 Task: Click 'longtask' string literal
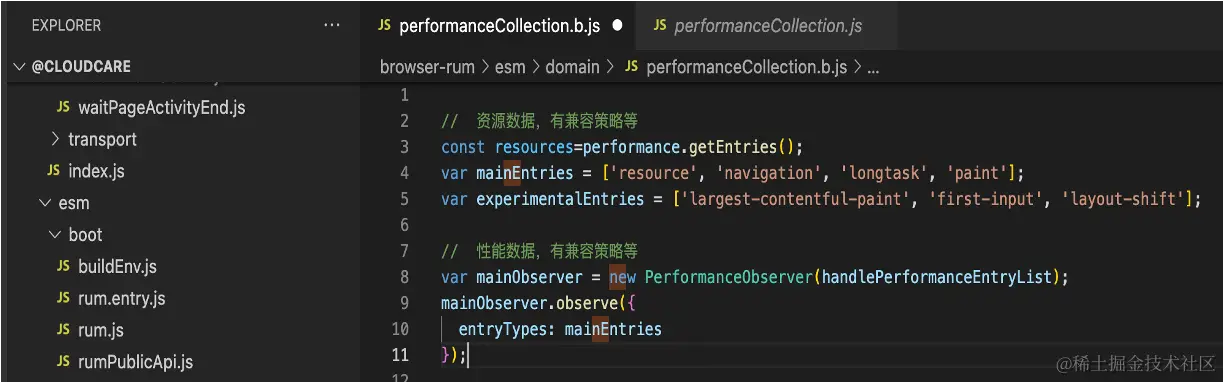click(882, 173)
